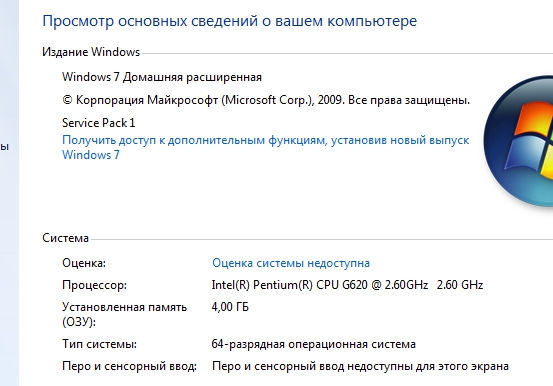
Task: Open the 'Оценка системы недоступна' link
Action: (291, 263)
